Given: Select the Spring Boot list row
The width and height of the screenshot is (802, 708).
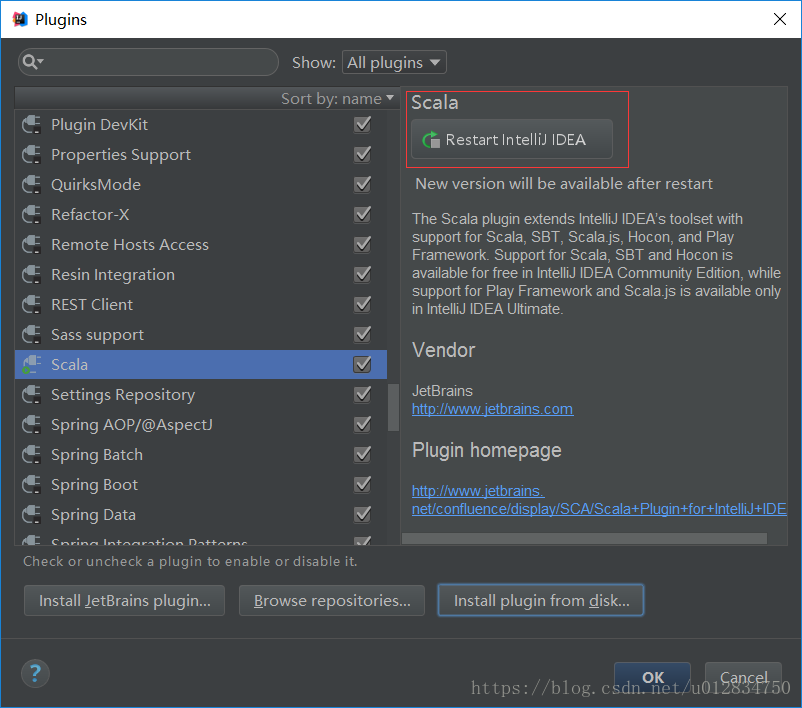Looking at the screenshot, I should click(x=201, y=484).
